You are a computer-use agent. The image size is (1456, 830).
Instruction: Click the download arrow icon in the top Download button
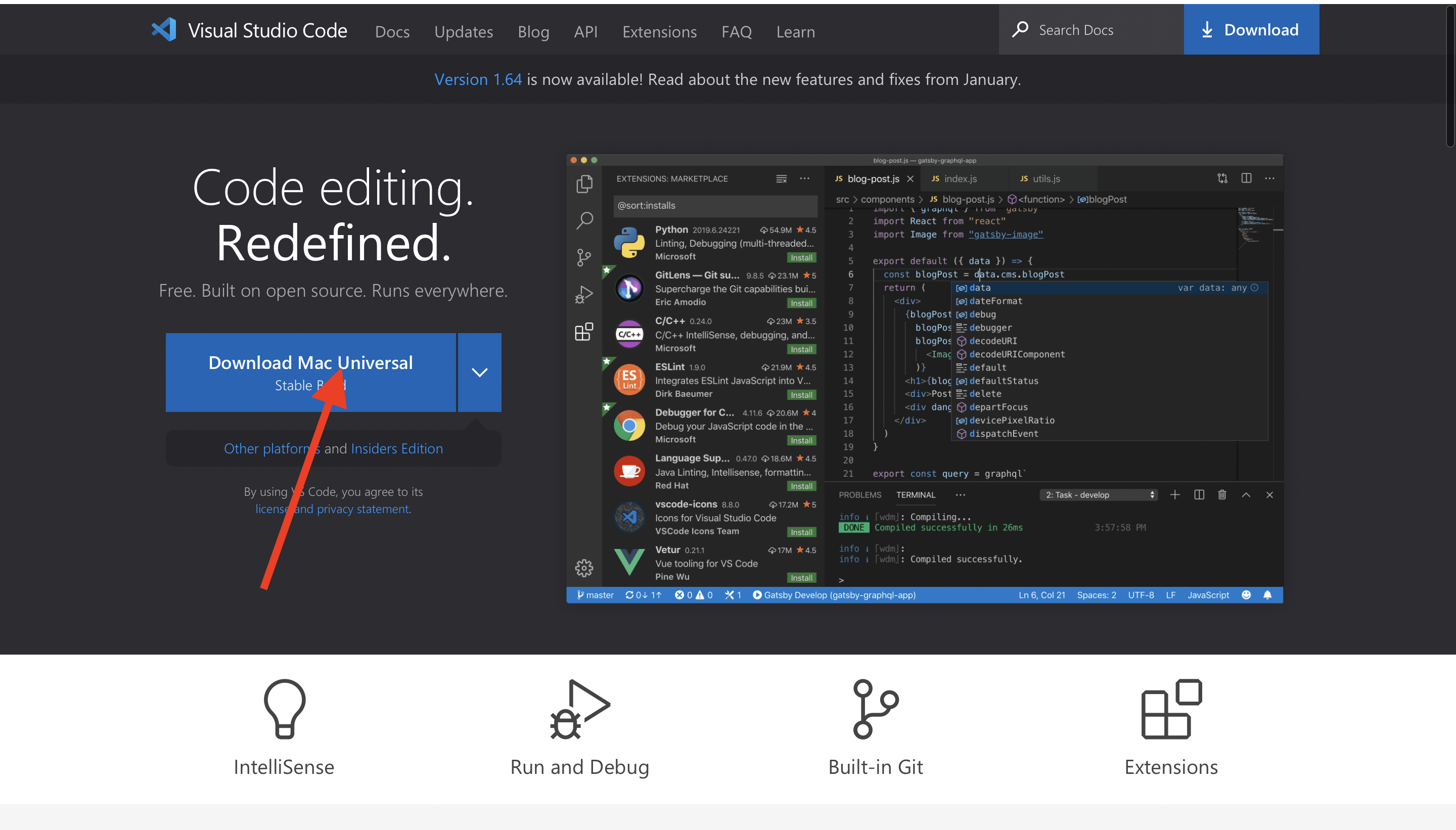tap(1206, 30)
